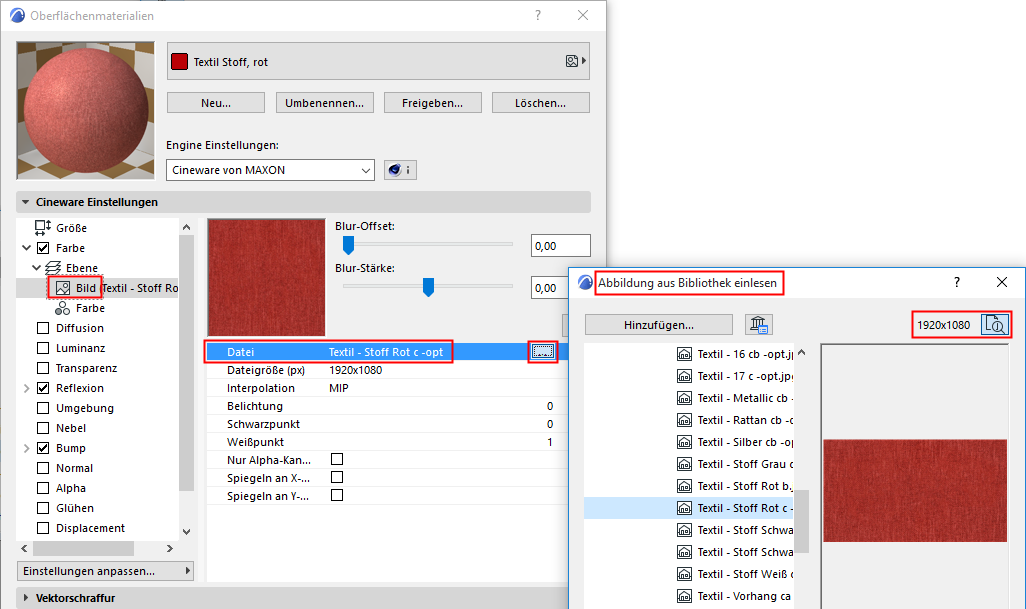Viewport: 1026px width, 609px height.
Task: Enable the Displacement channel checkbox
Action: (x=43, y=528)
